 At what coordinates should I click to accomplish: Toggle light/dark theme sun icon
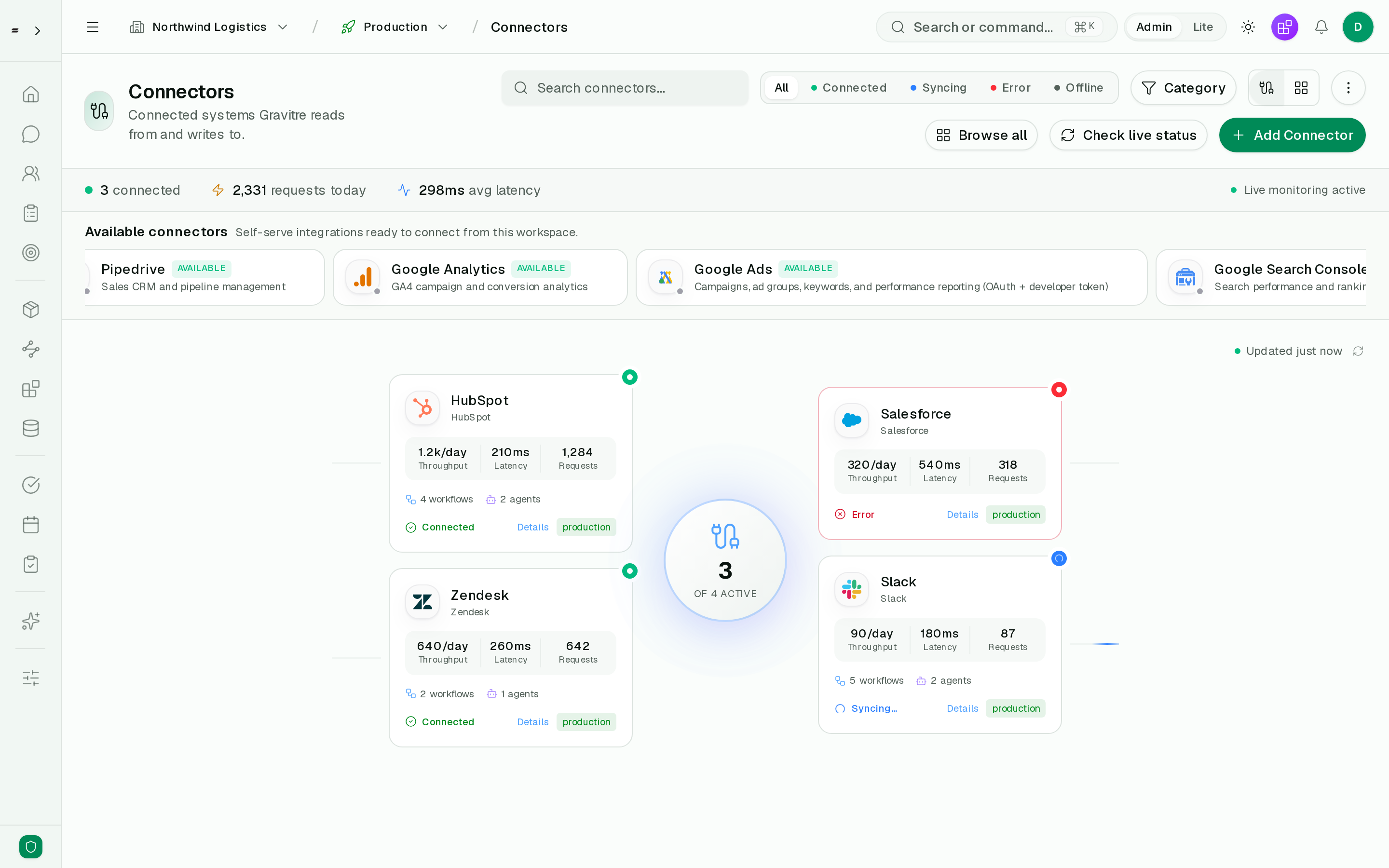(x=1248, y=27)
